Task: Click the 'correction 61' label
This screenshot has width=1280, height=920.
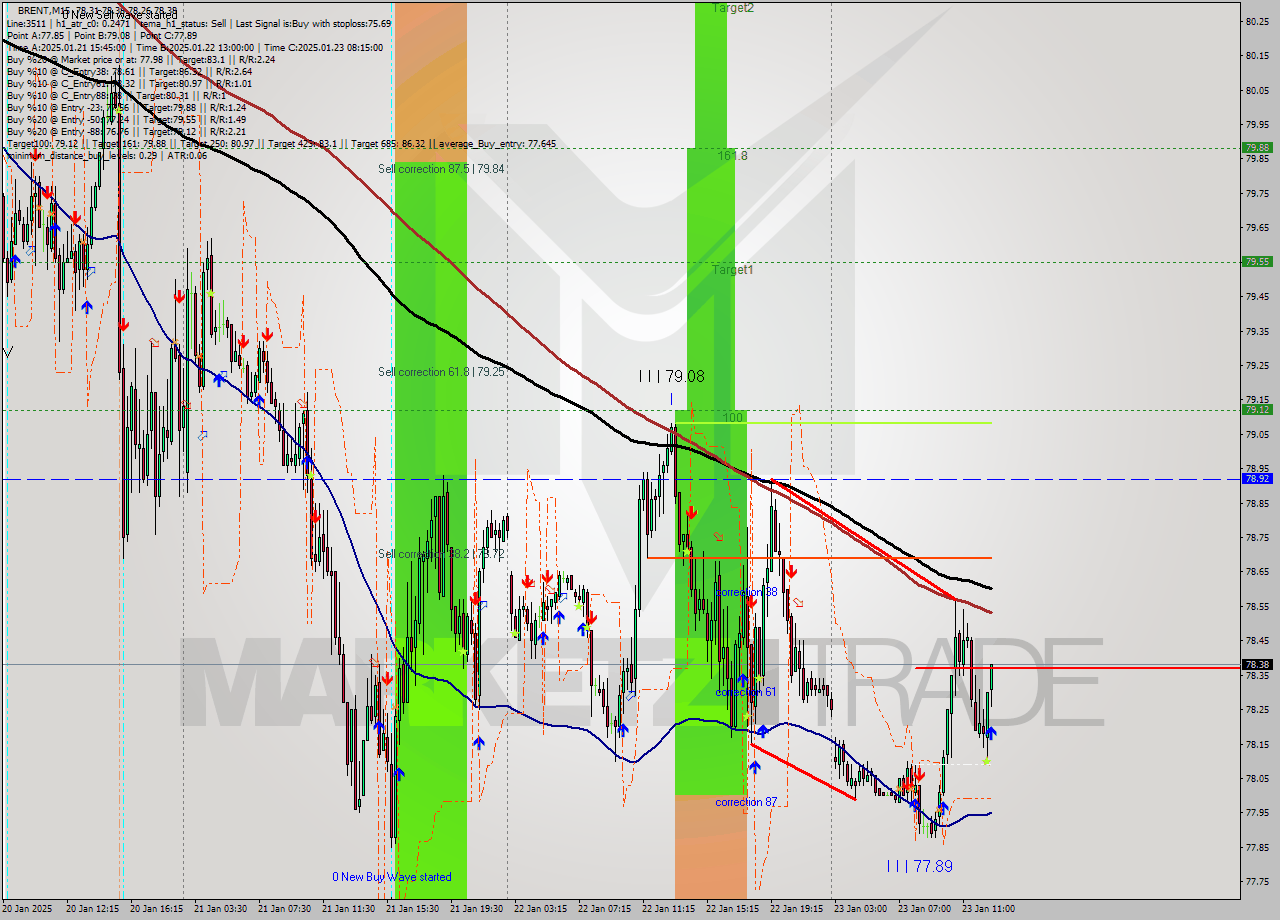Action: point(746,692)
